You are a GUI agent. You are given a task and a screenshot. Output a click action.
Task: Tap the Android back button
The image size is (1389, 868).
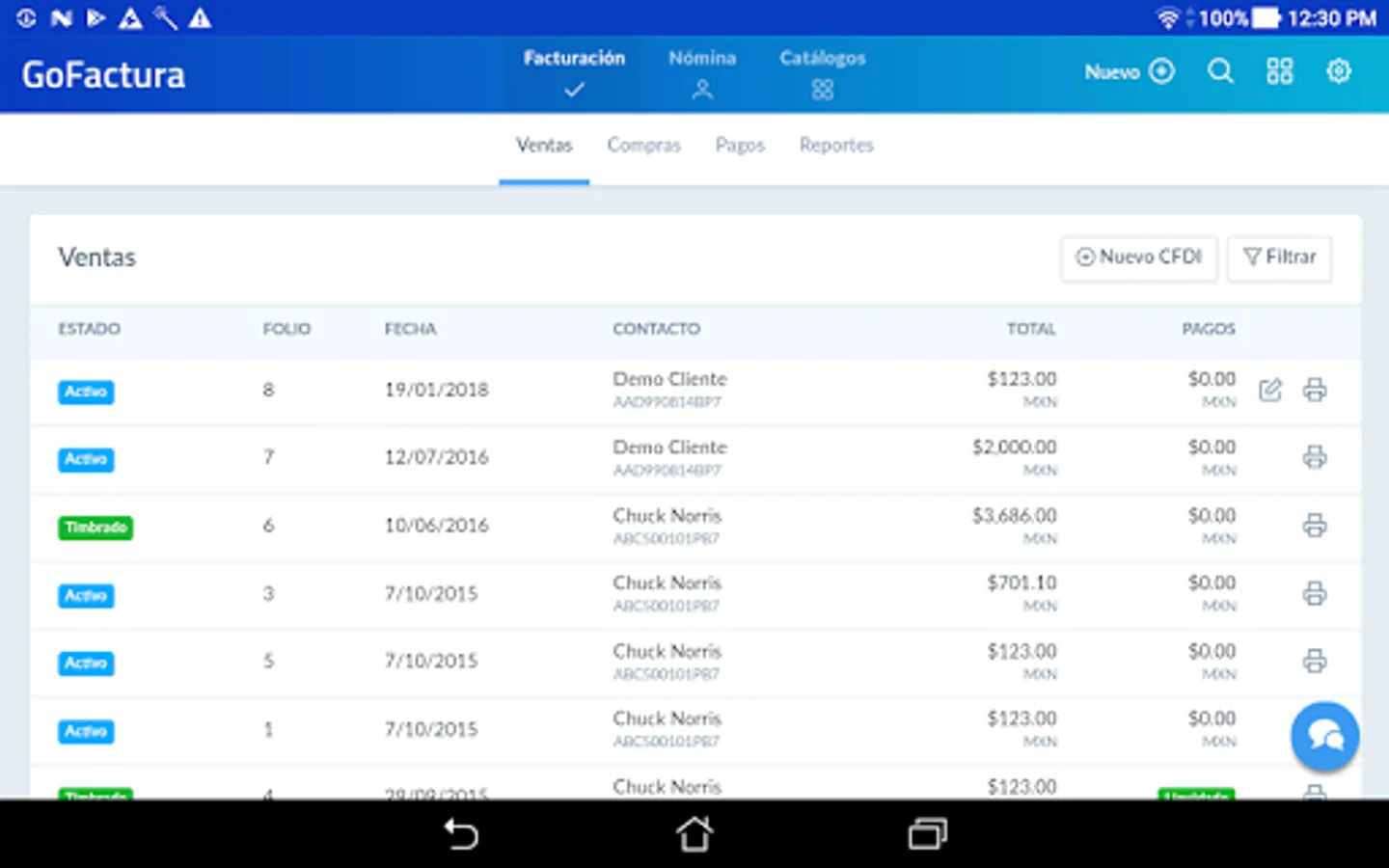point(461,834)
